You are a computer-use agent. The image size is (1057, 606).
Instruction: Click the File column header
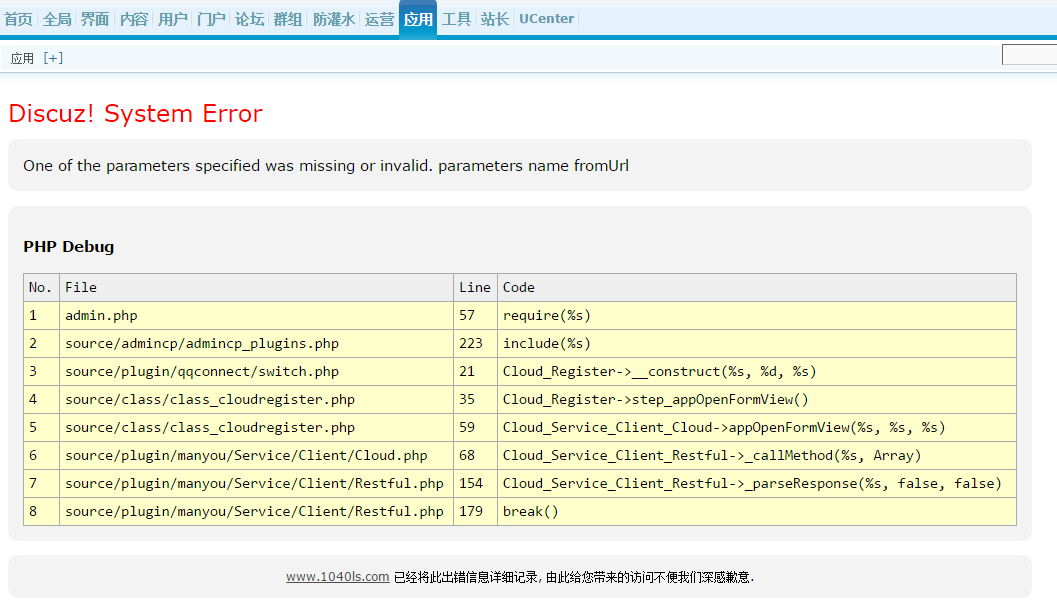pos(256,287)
